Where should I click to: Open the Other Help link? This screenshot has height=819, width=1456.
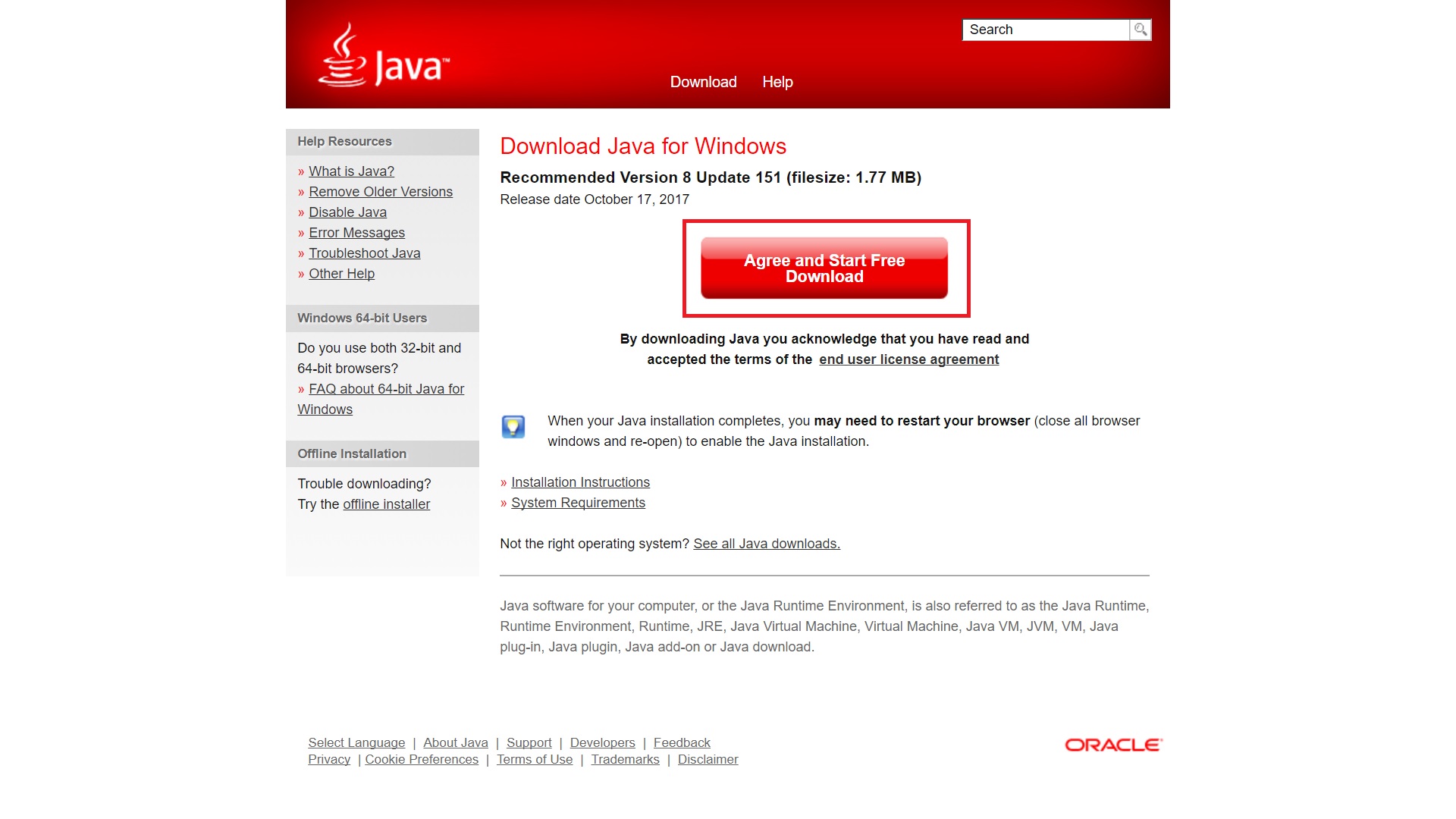pyautogui.click(x=341, y=274)
